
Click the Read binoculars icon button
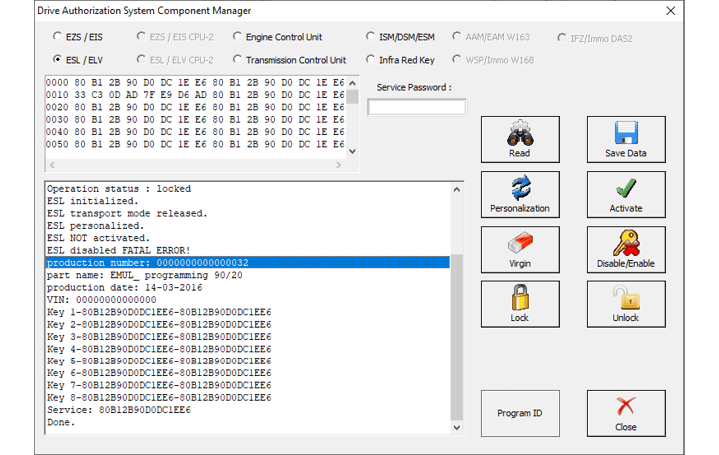point(520,139)
